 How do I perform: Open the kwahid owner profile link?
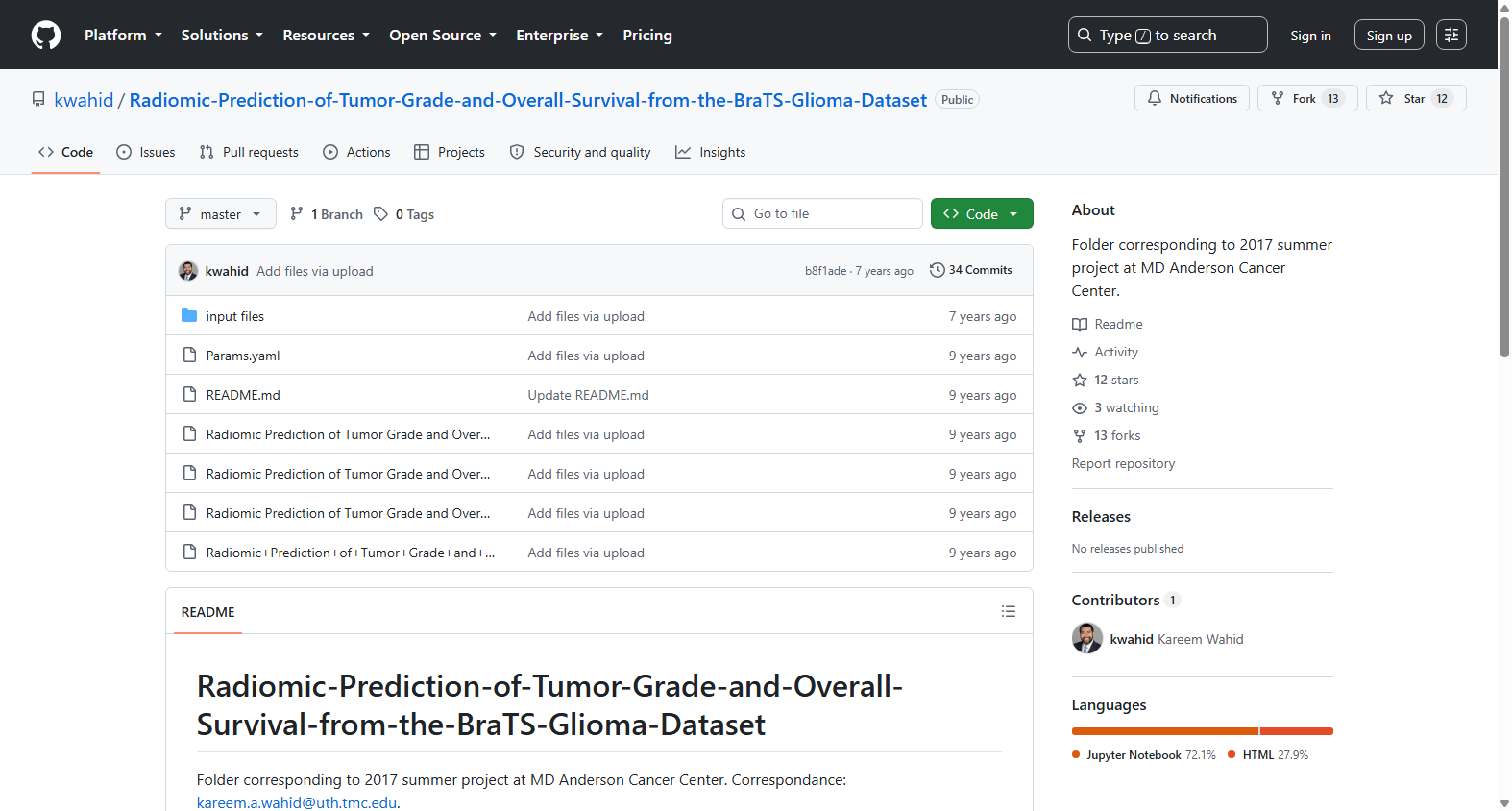[84, 100]
